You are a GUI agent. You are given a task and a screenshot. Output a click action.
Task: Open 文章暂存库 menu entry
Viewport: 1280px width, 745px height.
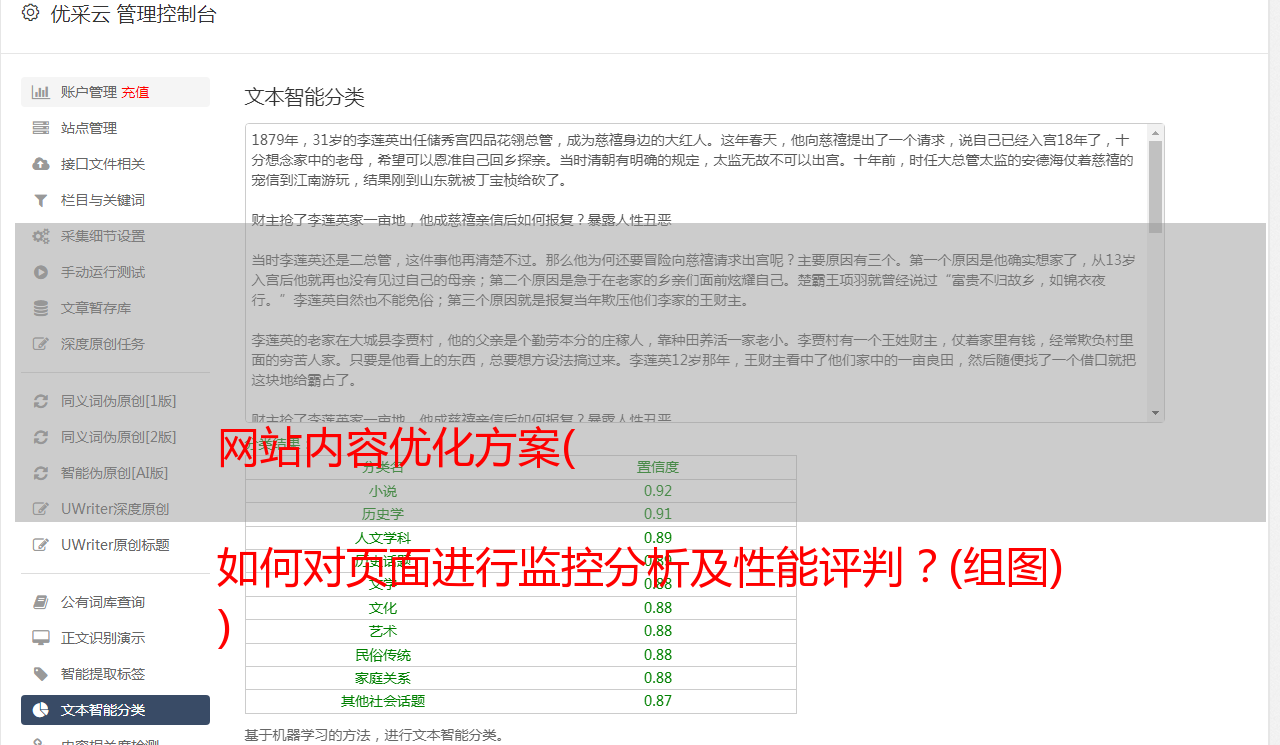point(115,308)
